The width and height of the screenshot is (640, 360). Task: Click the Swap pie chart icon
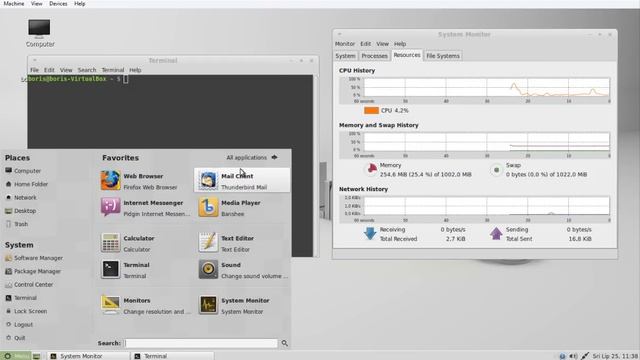[x=496, y=170]
